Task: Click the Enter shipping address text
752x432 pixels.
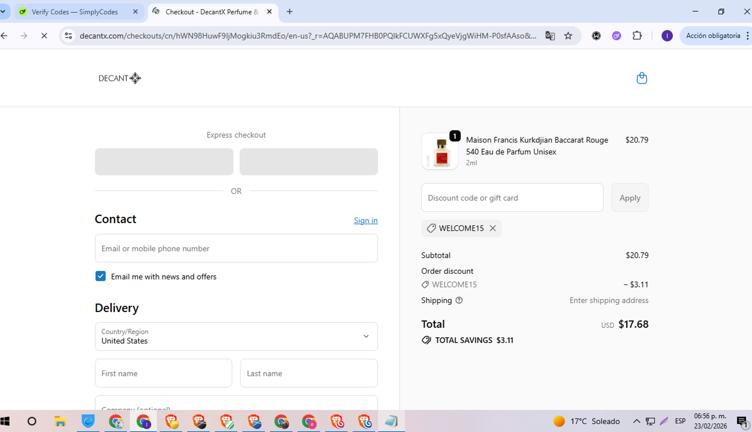Action: click(x=609, y=300)
